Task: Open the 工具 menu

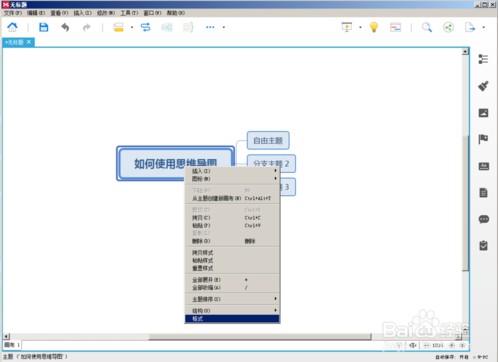Action: [x=129, y=13]
